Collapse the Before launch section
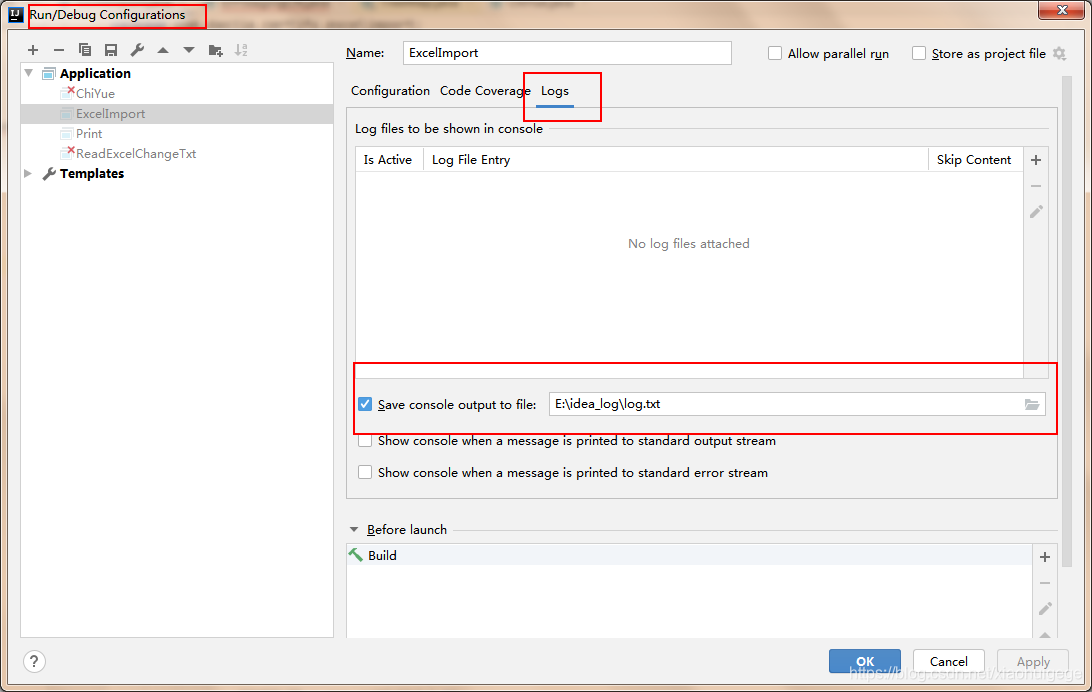 (x=354, y=529)
